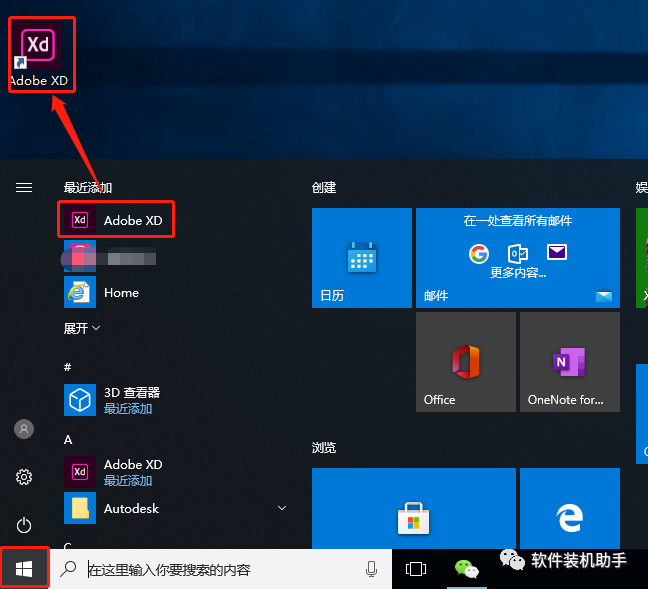
Task: Click the Power button icon
Action: tap(24, 525)
